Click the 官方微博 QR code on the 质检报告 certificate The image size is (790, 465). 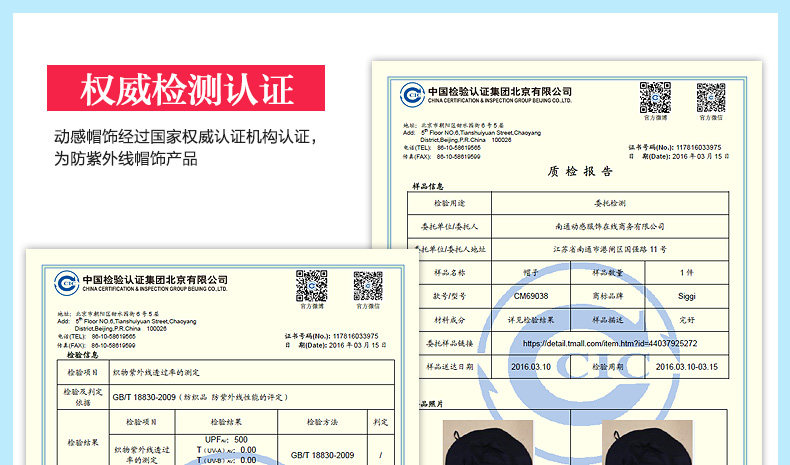[x=655, y=98]
